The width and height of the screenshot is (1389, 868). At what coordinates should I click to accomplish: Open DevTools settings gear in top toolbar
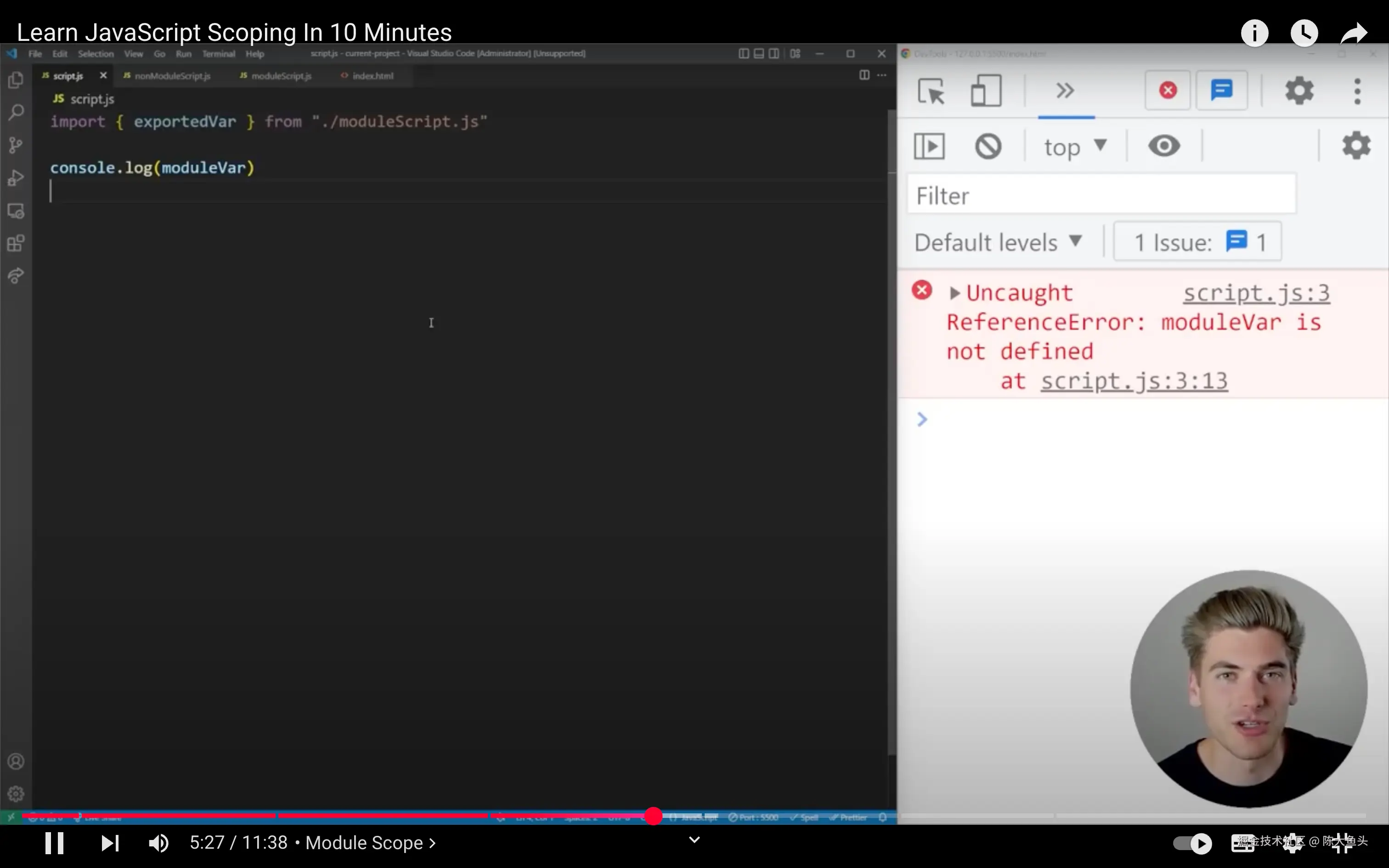1299,91
